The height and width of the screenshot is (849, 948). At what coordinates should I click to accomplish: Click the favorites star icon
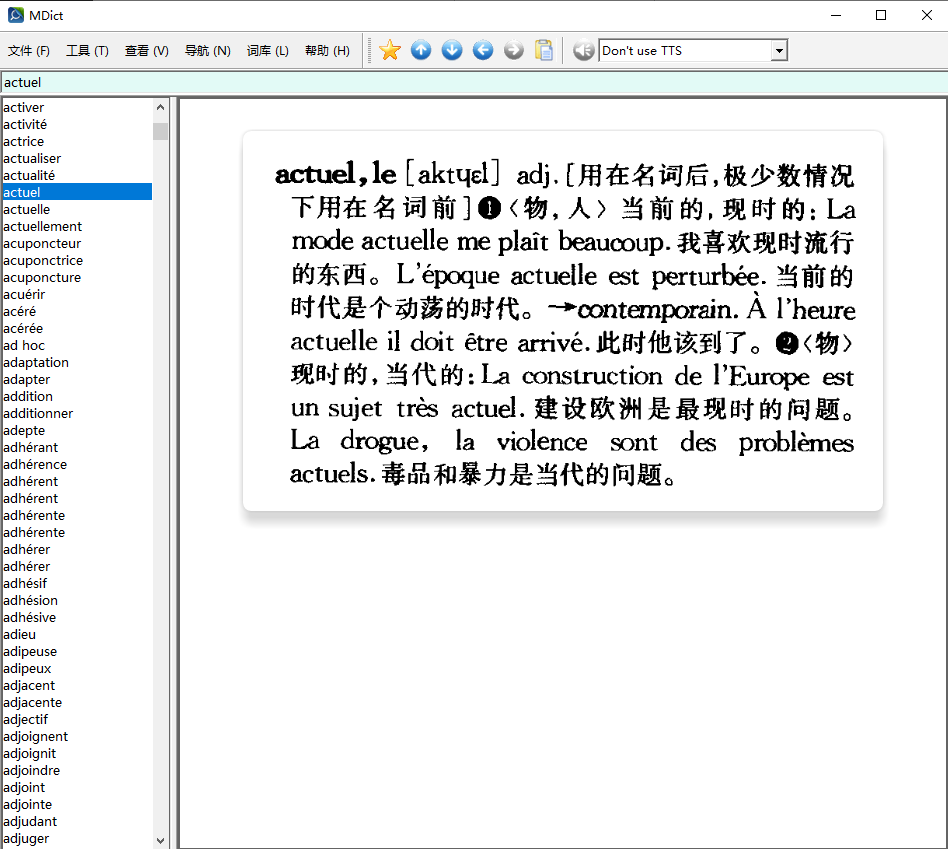390,50
